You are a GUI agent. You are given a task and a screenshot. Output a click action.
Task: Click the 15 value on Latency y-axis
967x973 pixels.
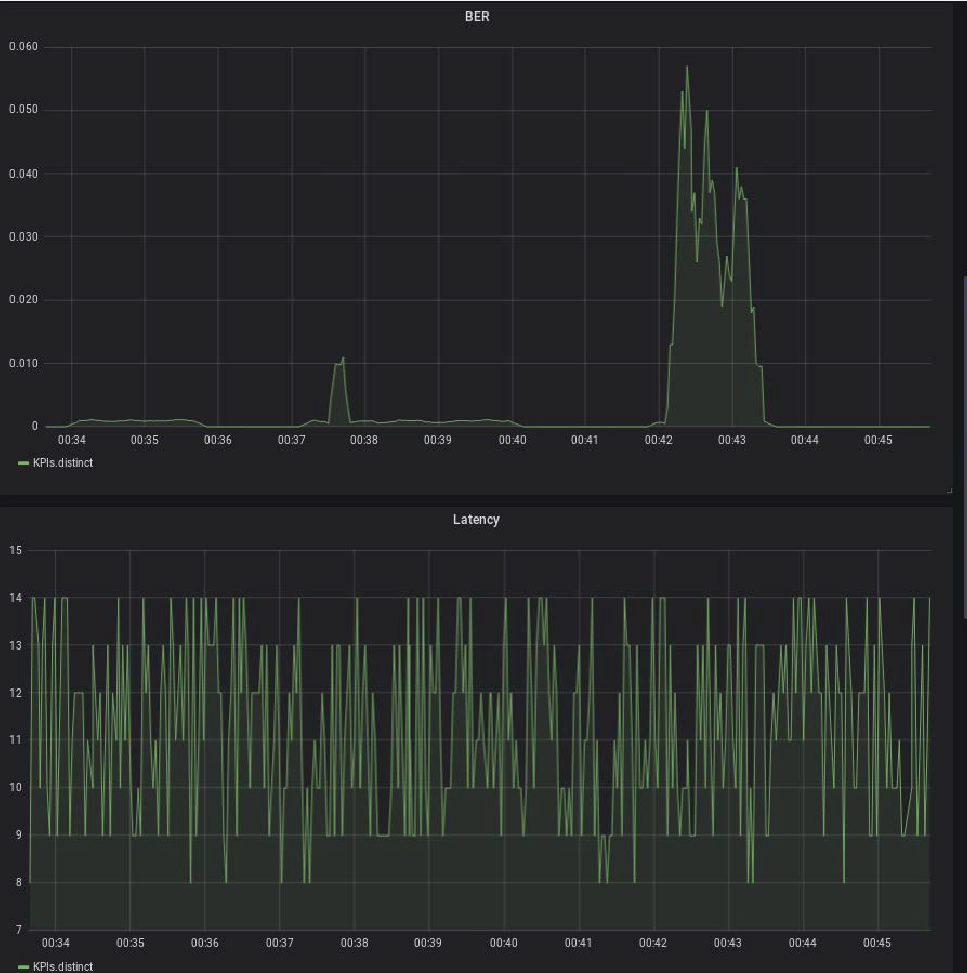[x=15, y=550]
